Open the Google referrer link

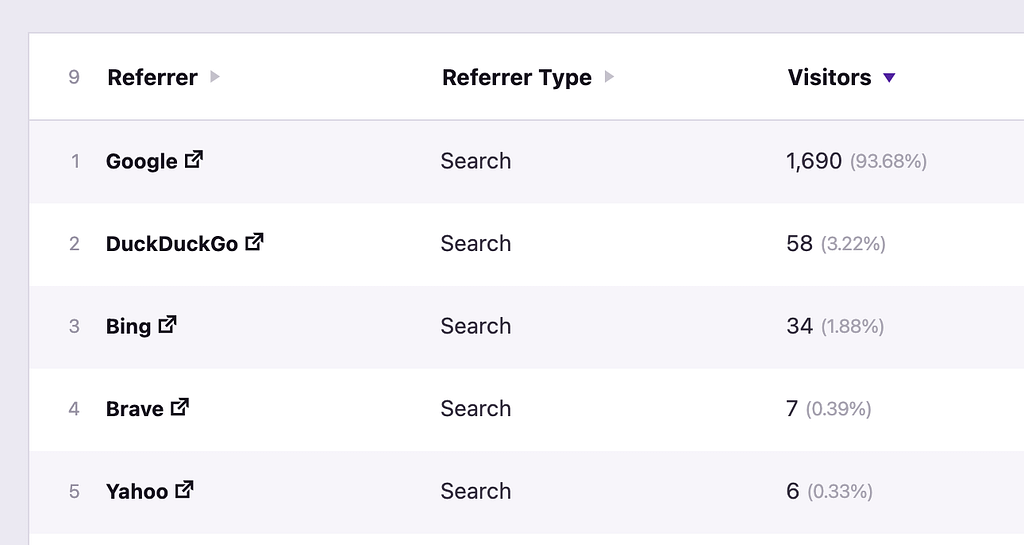pyautogui.click(x=141, y=161)
